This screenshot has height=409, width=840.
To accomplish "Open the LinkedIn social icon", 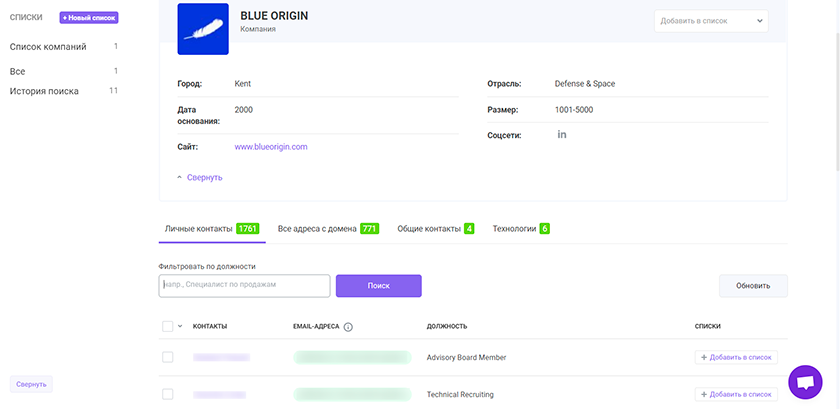I will tap(561, 135).
